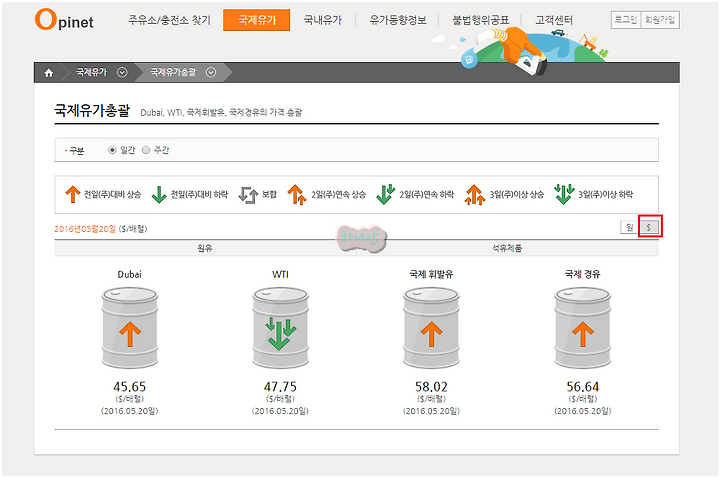Click the 국제 휘발유 price 58.02
Image resolution: width=720 pixels, height=478 pixels.
(431, 387)
